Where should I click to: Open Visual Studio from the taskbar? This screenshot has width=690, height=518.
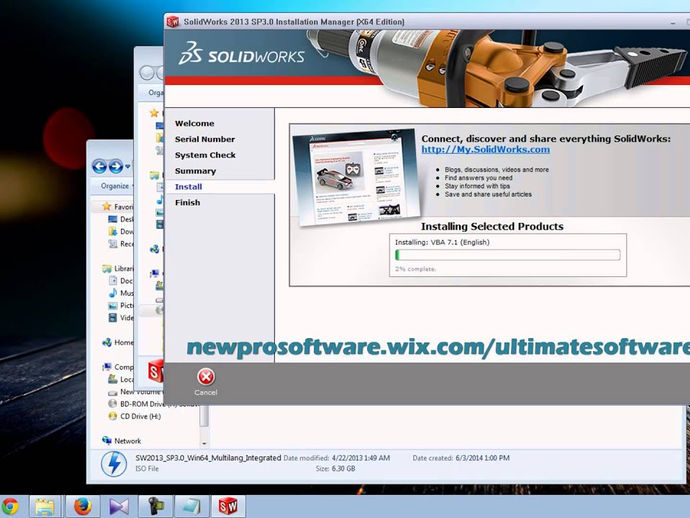click(x=119, y=507)
